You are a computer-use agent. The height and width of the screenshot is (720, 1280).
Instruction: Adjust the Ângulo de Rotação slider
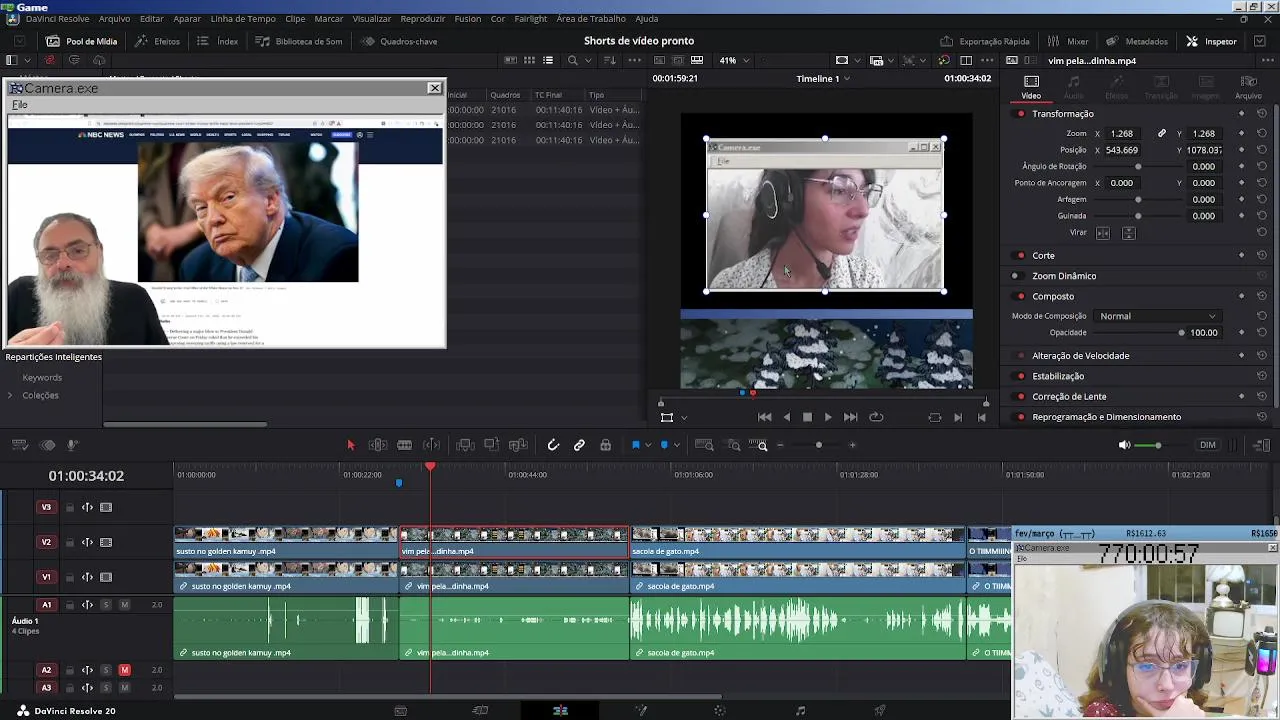1138,167
